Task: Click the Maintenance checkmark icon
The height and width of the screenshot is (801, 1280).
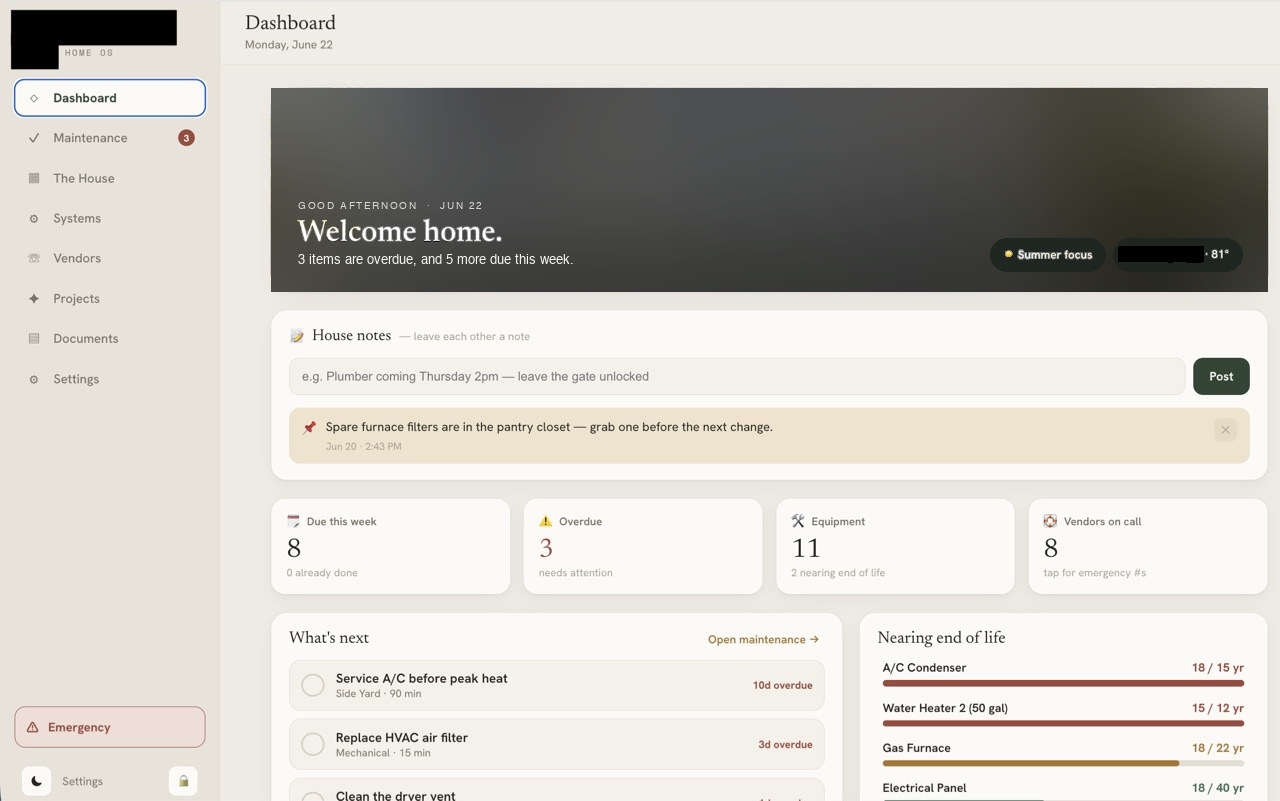Action: [x=34, y=138]
